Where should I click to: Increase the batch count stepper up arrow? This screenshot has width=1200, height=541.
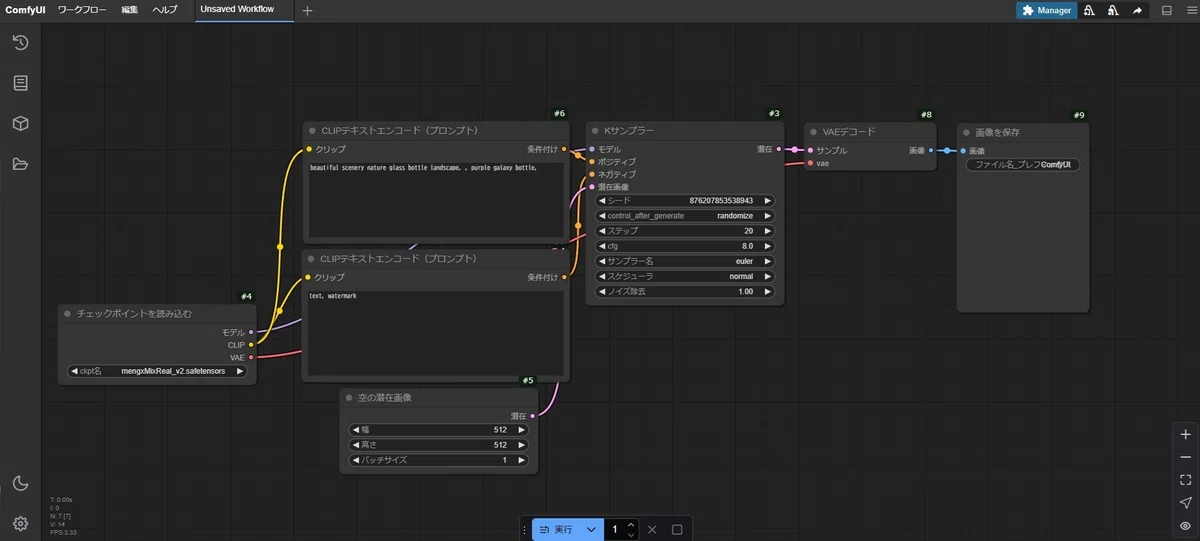[x=631, y=524]
